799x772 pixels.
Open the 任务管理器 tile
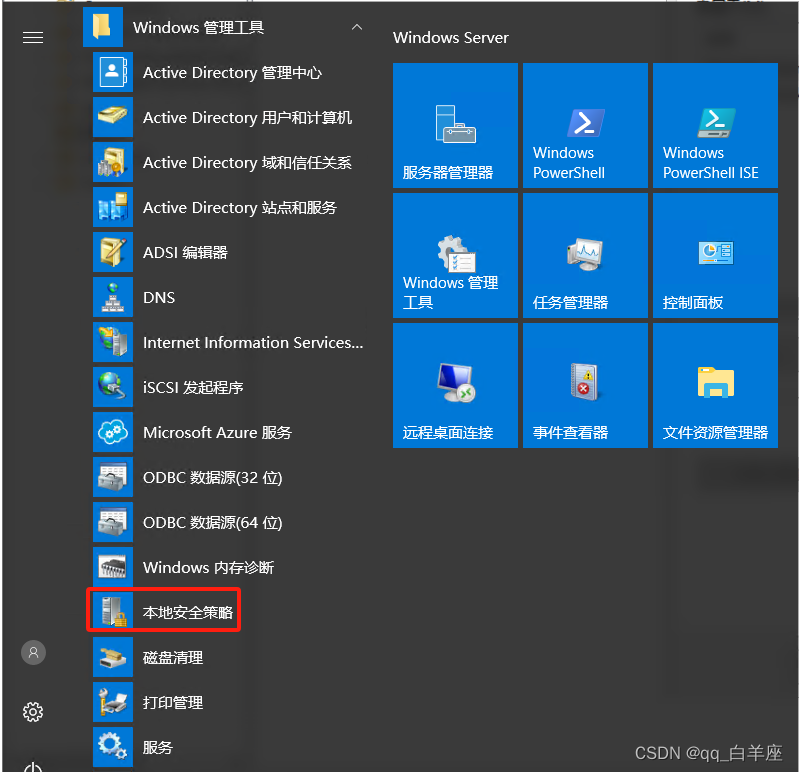pos(585,255)
